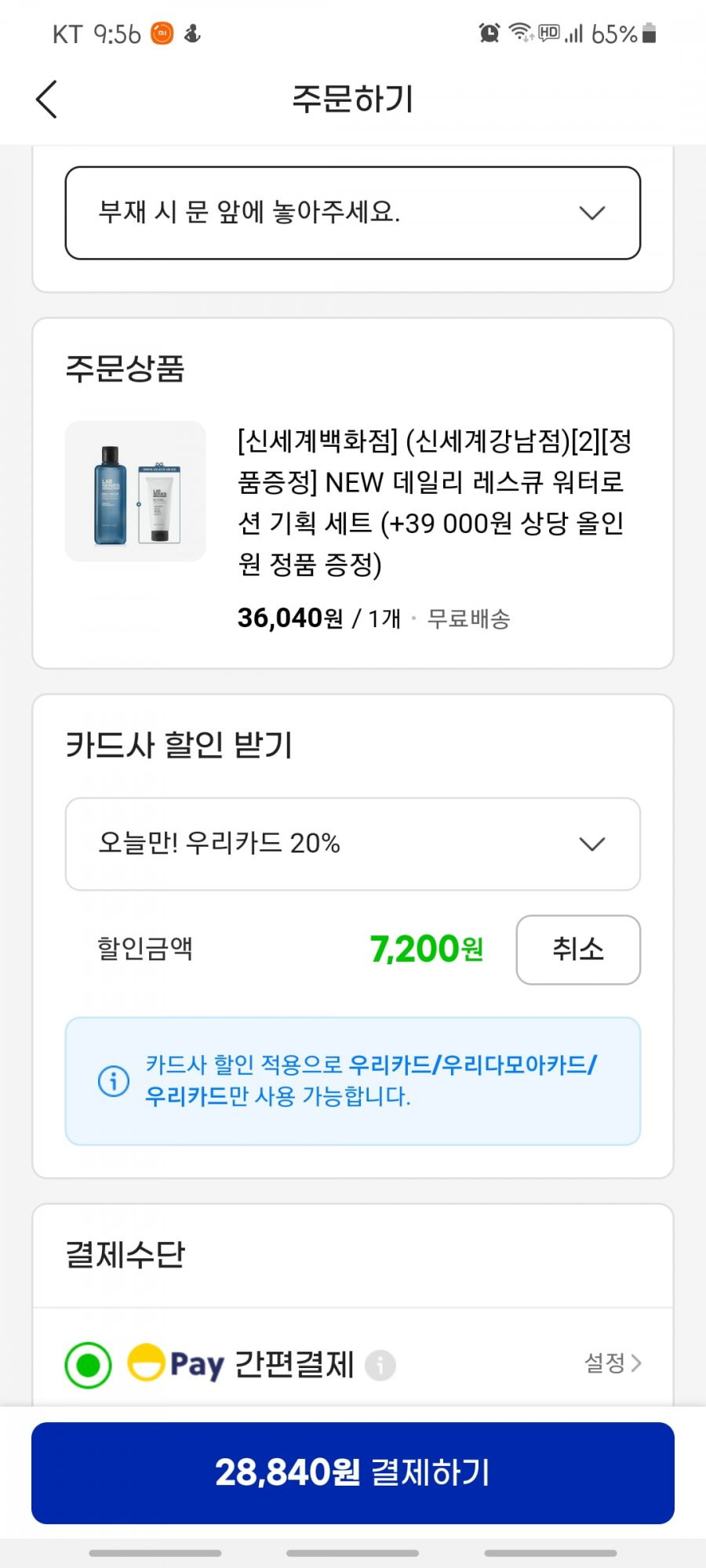Tap the info icon beside 간편결제
This screenshot has height=1568, width=706.
[x=380, y=1365]
